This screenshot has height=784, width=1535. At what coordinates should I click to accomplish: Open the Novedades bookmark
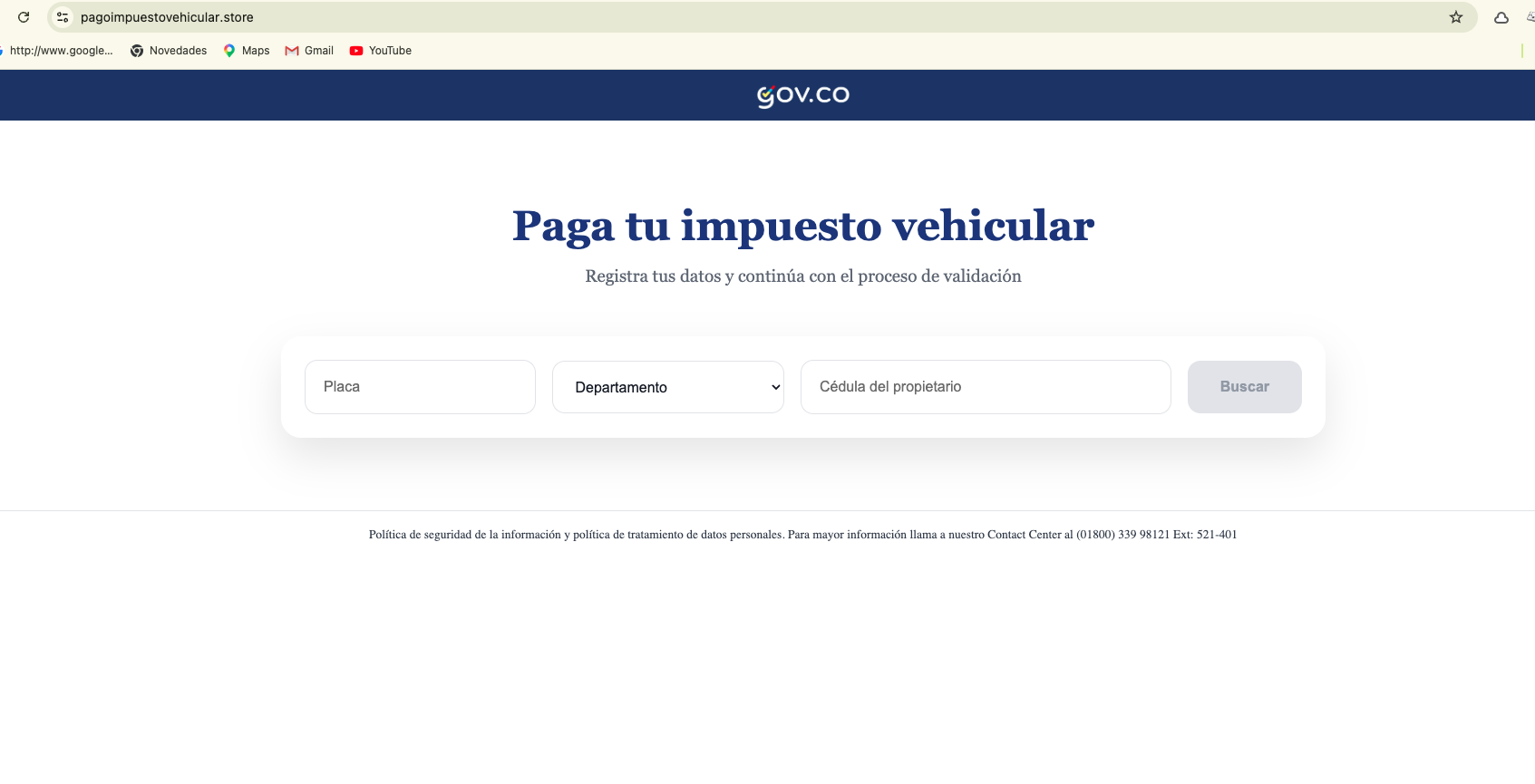[x=169, y=51]
